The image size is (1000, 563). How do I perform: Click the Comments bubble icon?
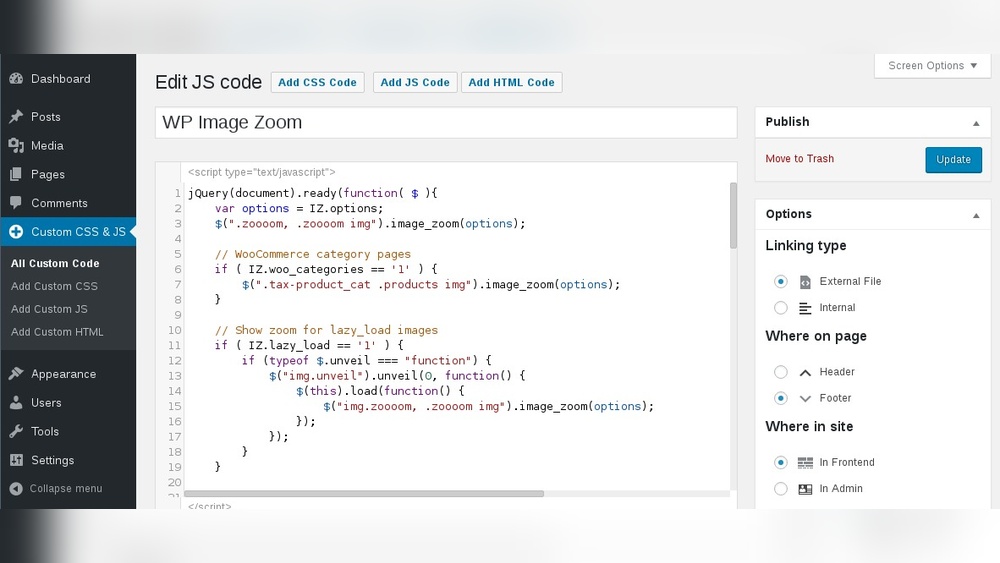pyautogui.click(x=16, y=203)
